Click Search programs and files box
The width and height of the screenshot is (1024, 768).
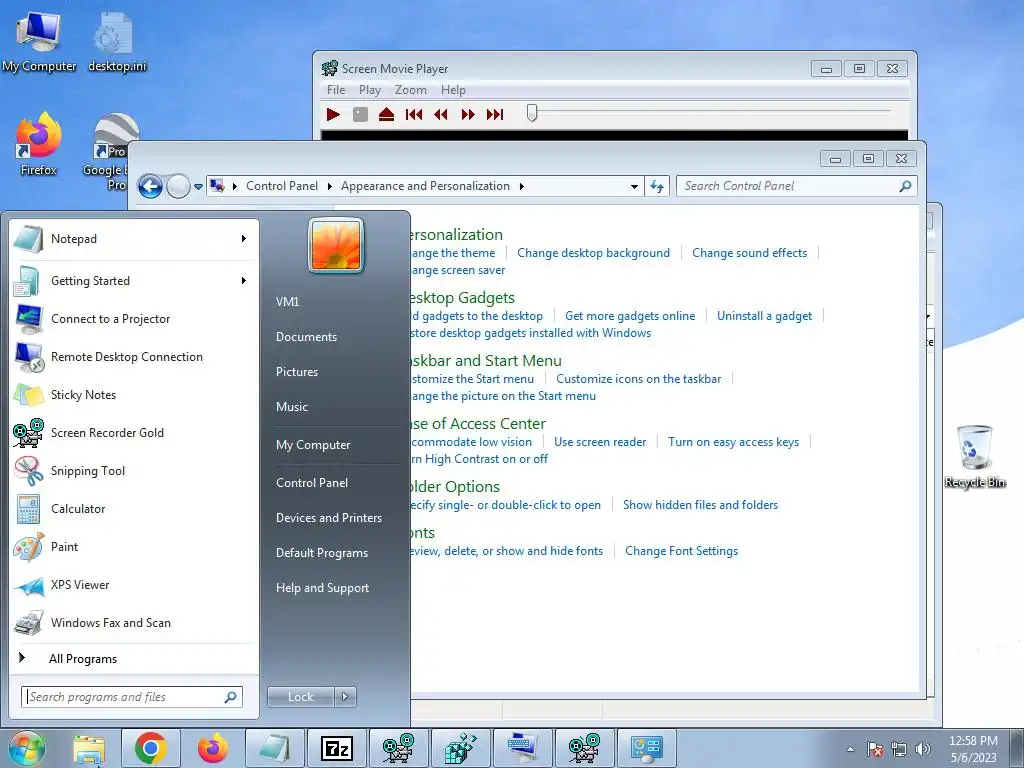click(x=131, y=697)
